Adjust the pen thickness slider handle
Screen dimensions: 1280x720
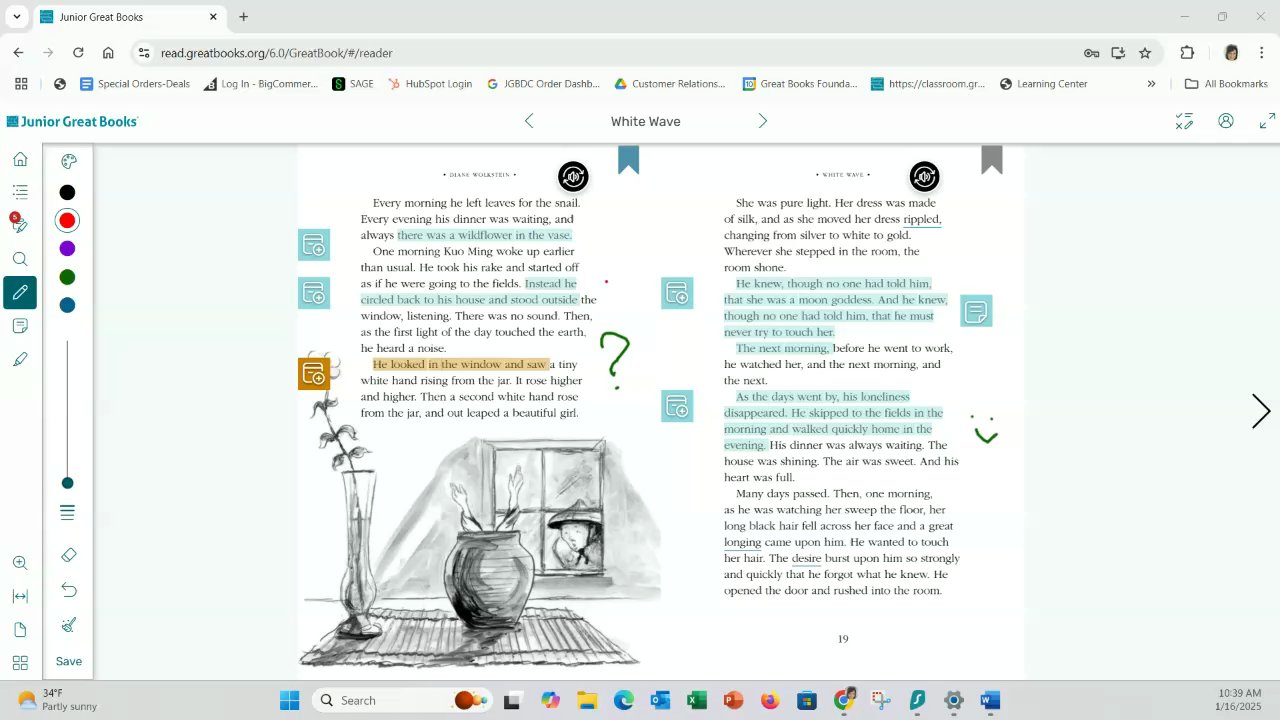pos(67,483)
